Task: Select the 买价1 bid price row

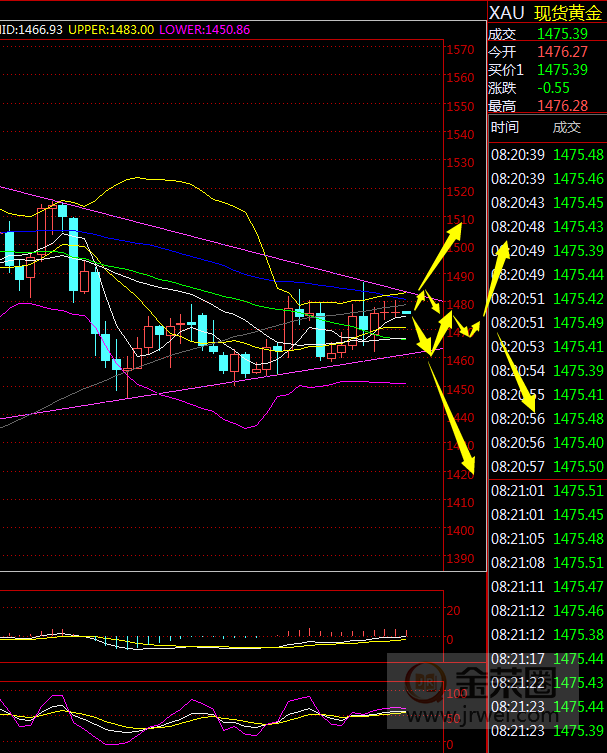Action: coord(545,70)
